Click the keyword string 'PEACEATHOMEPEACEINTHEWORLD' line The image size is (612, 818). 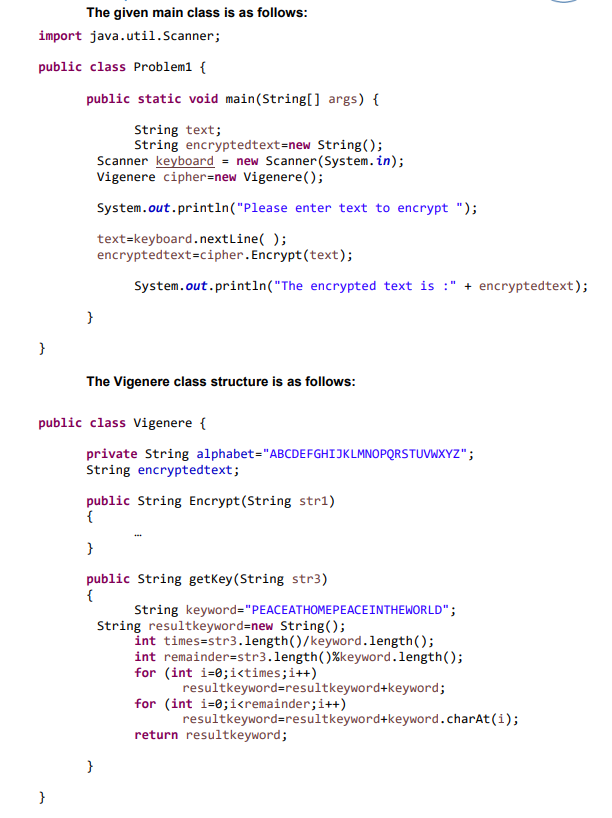295,610
